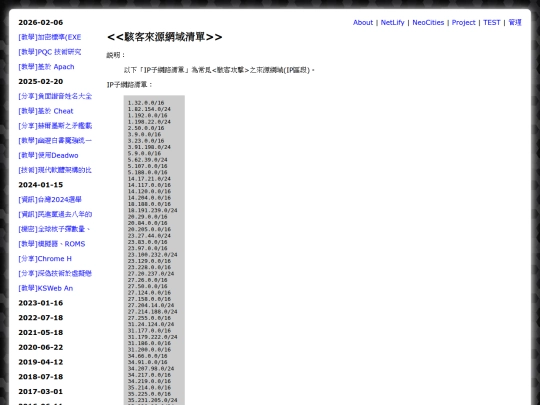The image size is (540, 405).
Task: Open the first [分享] article under 2025-02-20
Action: pos(55,96)
